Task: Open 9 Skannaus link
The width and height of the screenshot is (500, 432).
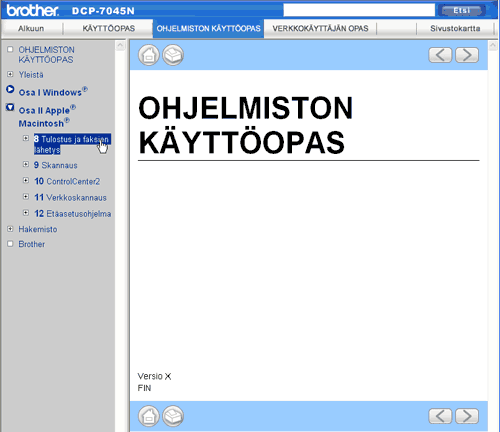Action: click(56, 165)
